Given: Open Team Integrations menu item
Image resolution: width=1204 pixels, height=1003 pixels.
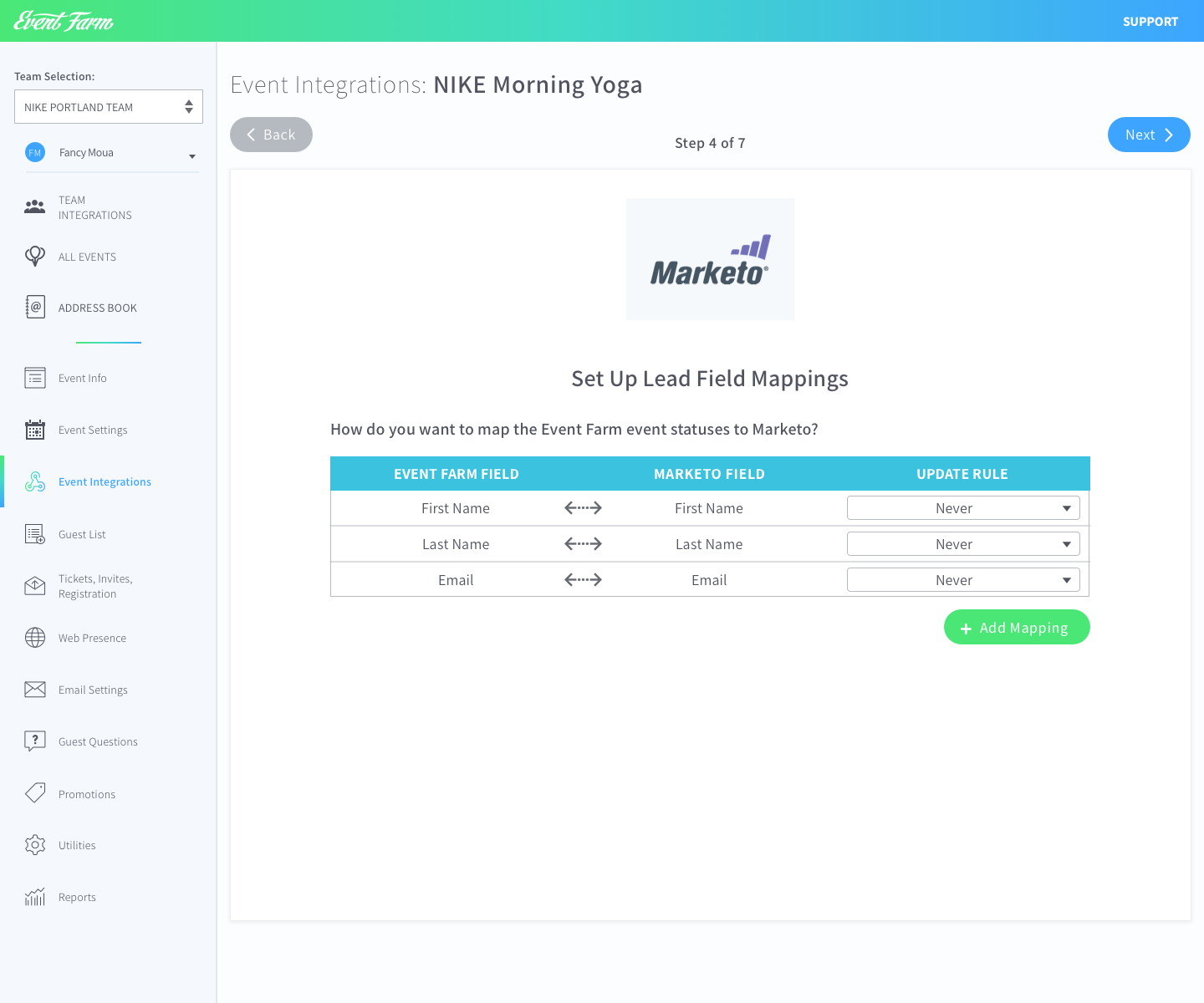Looking at the screenshot, I should click(x=95, y=207).
